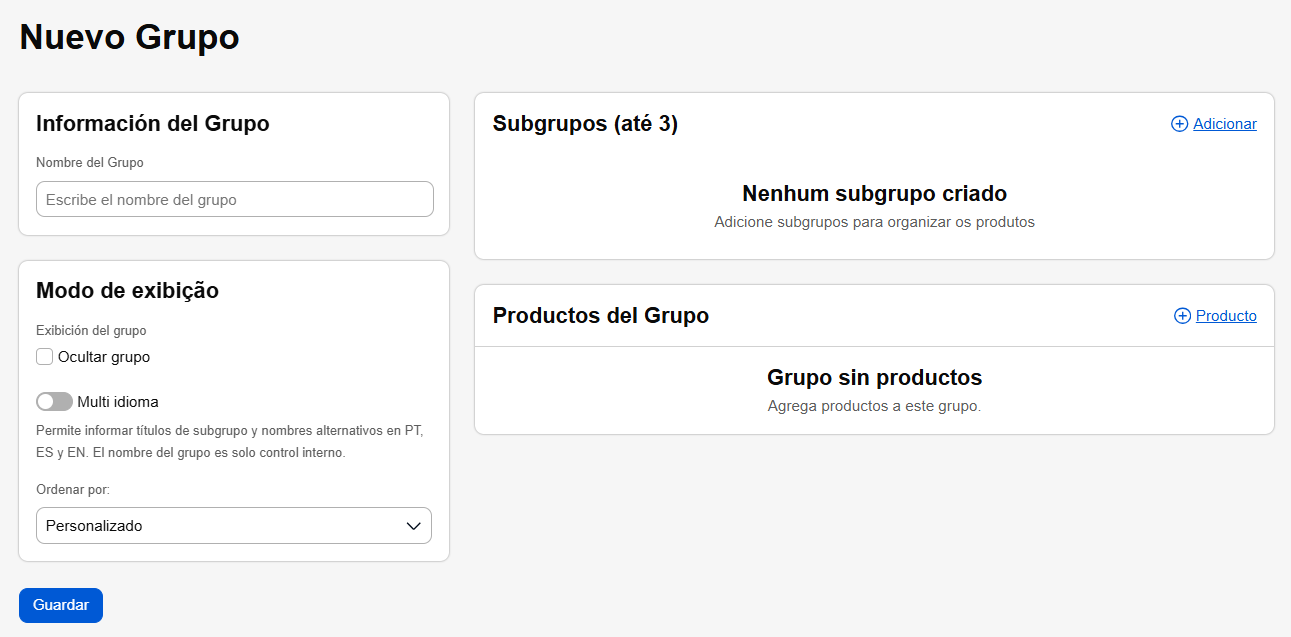This screenshot has height=637, width=1291.
Task: Click the plus icon next to Adicionar
Action: click(x=1180, y=124)
